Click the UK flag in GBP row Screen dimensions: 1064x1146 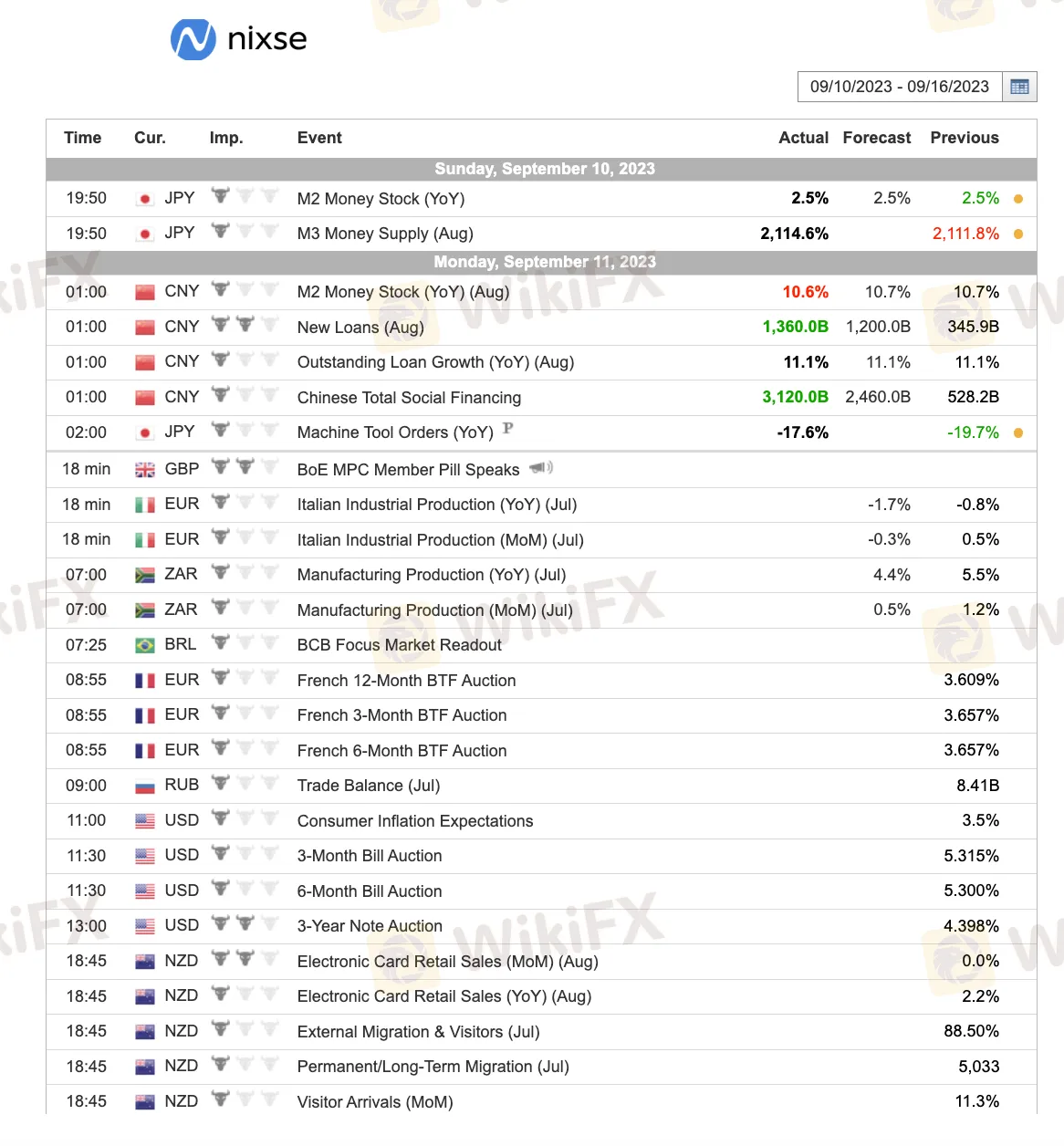point(144,470)
